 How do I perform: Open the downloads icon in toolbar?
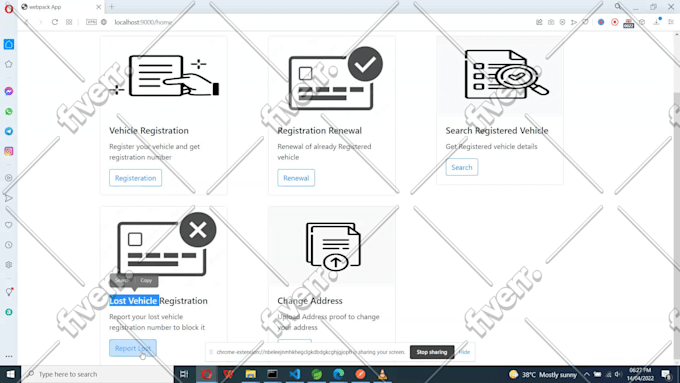click(x=657, y=22)
